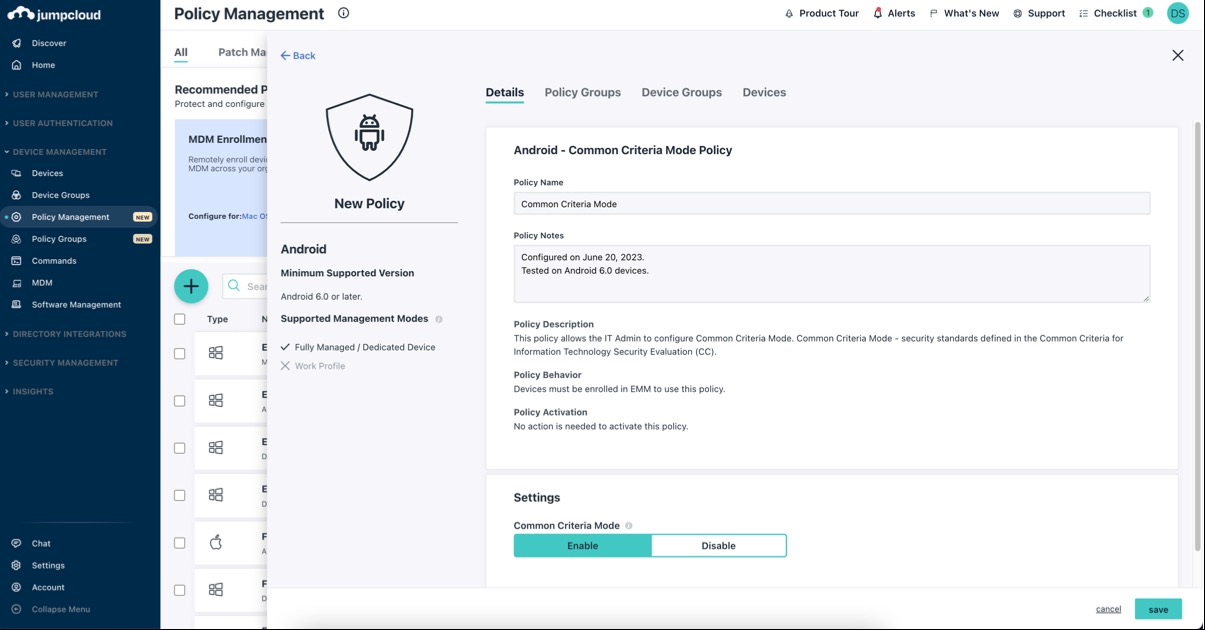Save the Common Criteria Mode policy
The width and height of the screenshot is (1205, 630).
pos(1157,608)
